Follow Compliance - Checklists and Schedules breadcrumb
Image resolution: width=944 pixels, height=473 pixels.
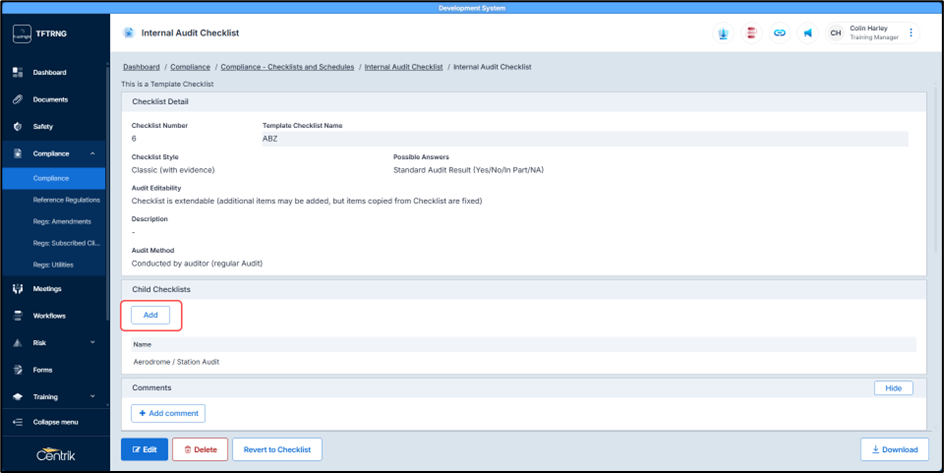tap(287, 67)
